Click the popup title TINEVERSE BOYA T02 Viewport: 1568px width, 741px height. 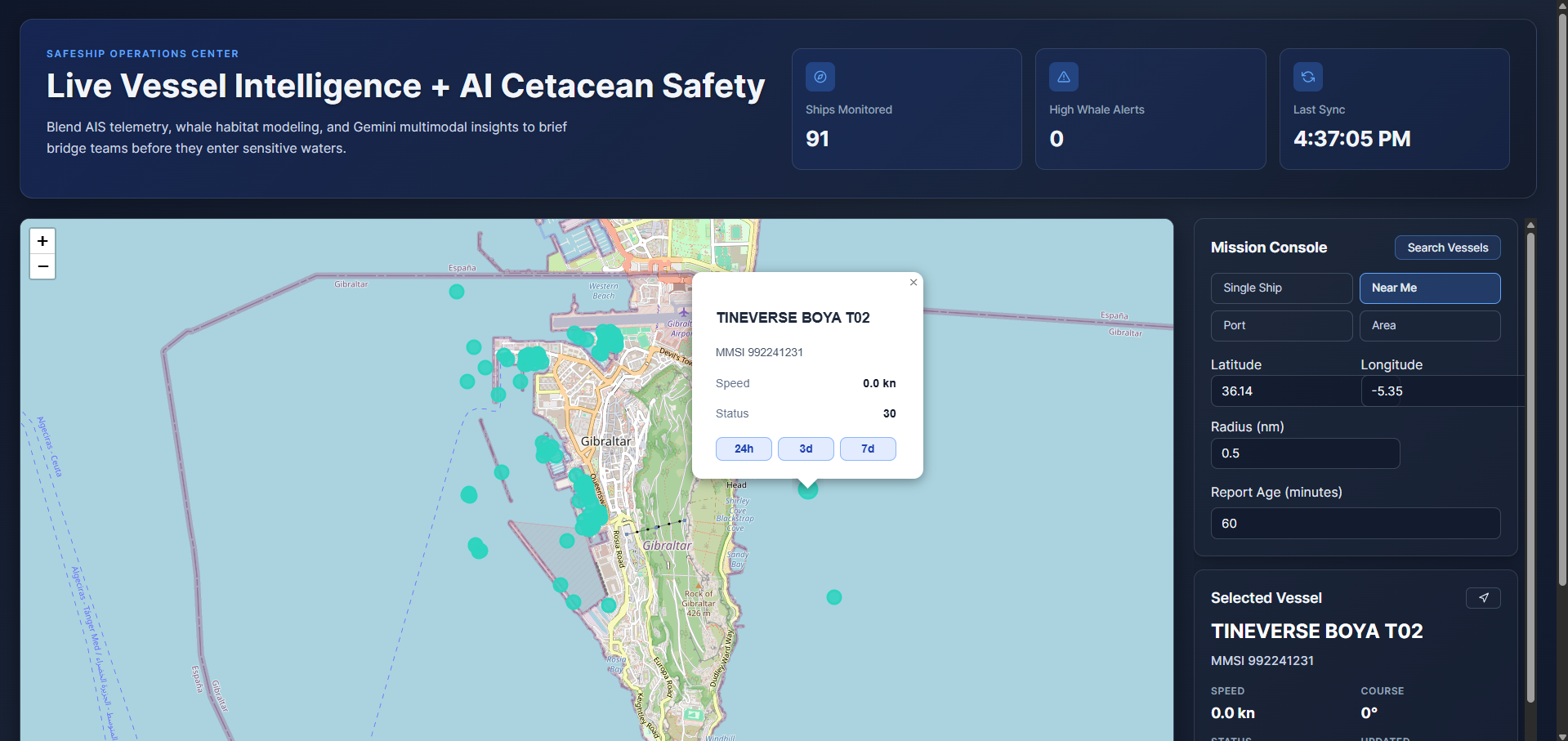(793, 318)
